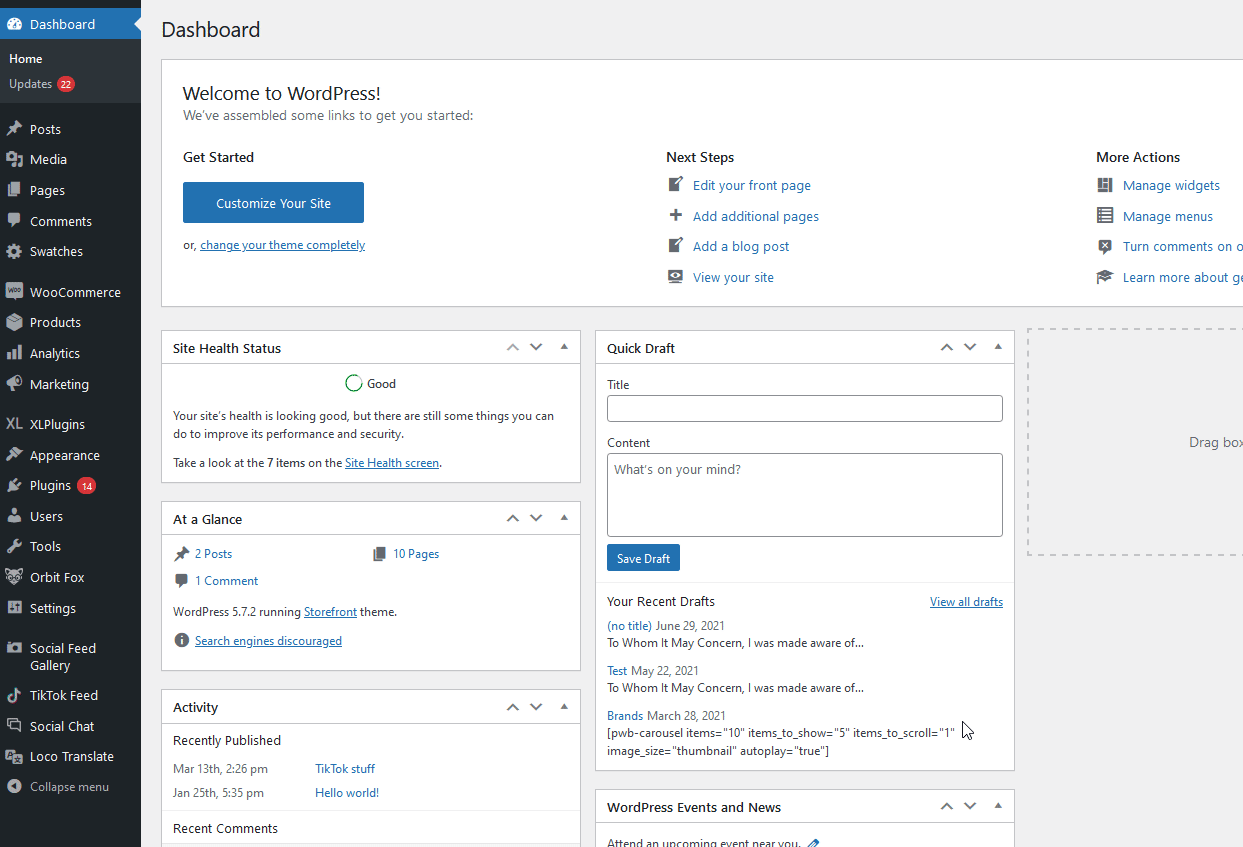Click the Media icon in sidebar

pos(14,159)
